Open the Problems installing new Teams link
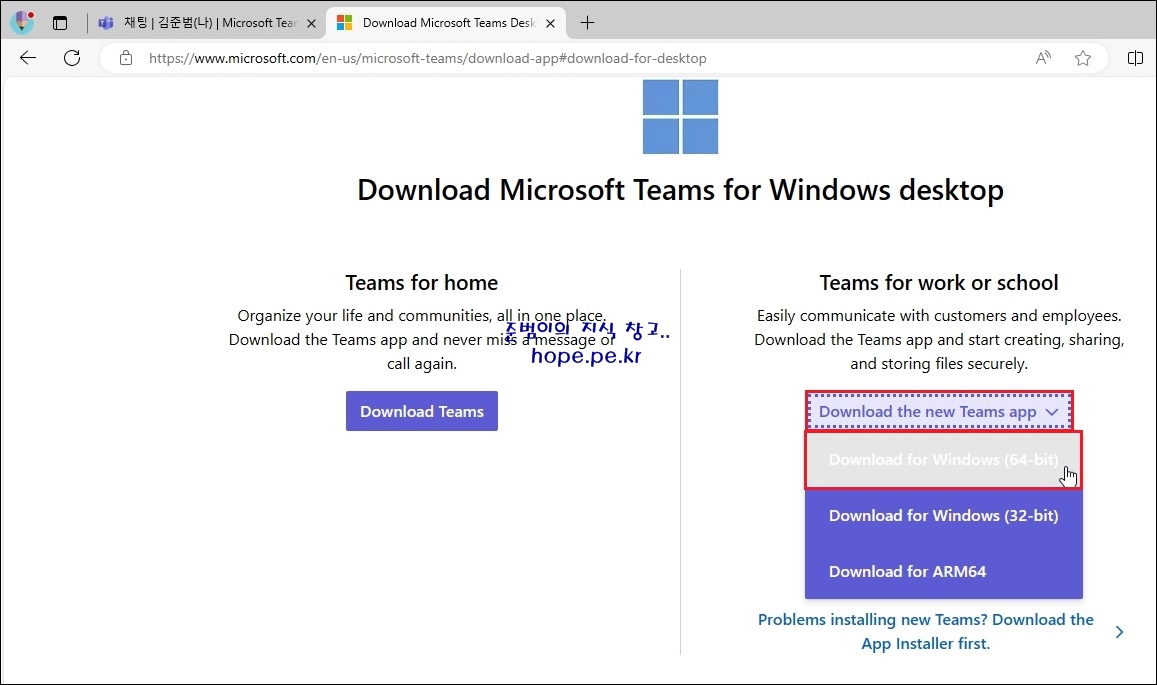1157x685 pixels. coord(925,631)
